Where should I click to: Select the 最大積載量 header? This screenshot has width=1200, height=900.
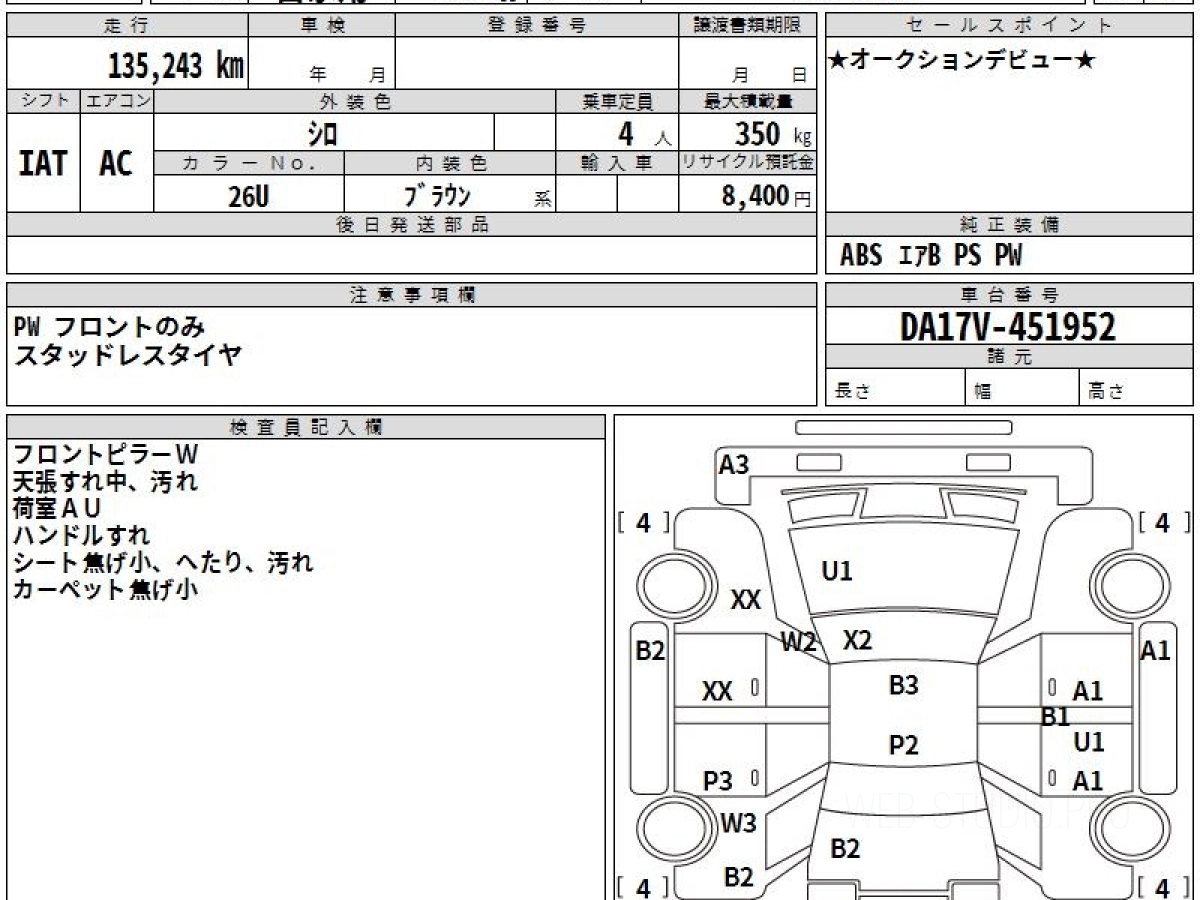[x=747, y=101]
